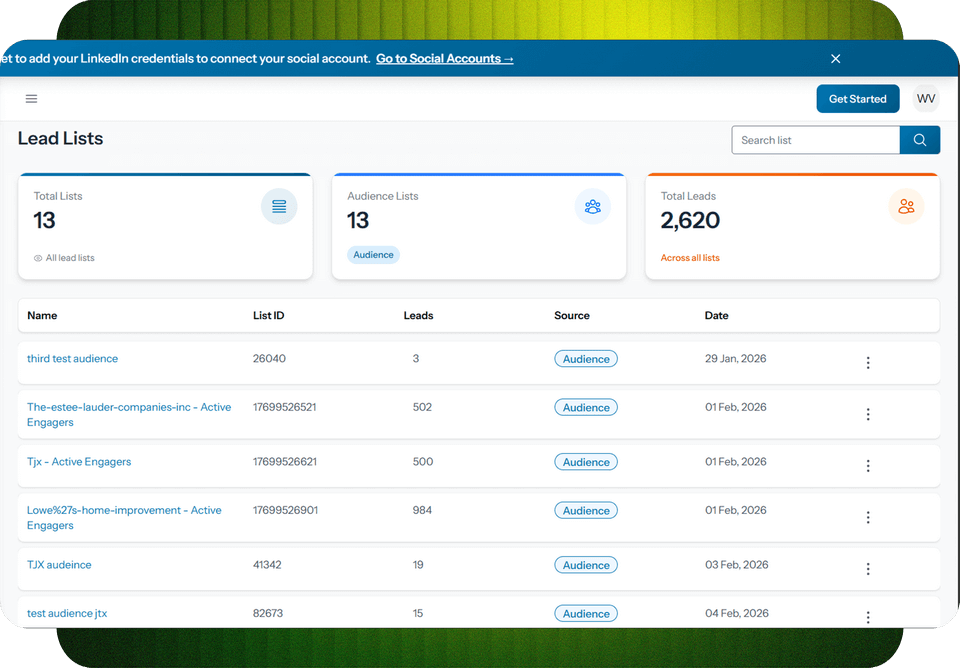Click Audience badge in Lowe%27s-home-improvement row

click(x=586, y=510)
